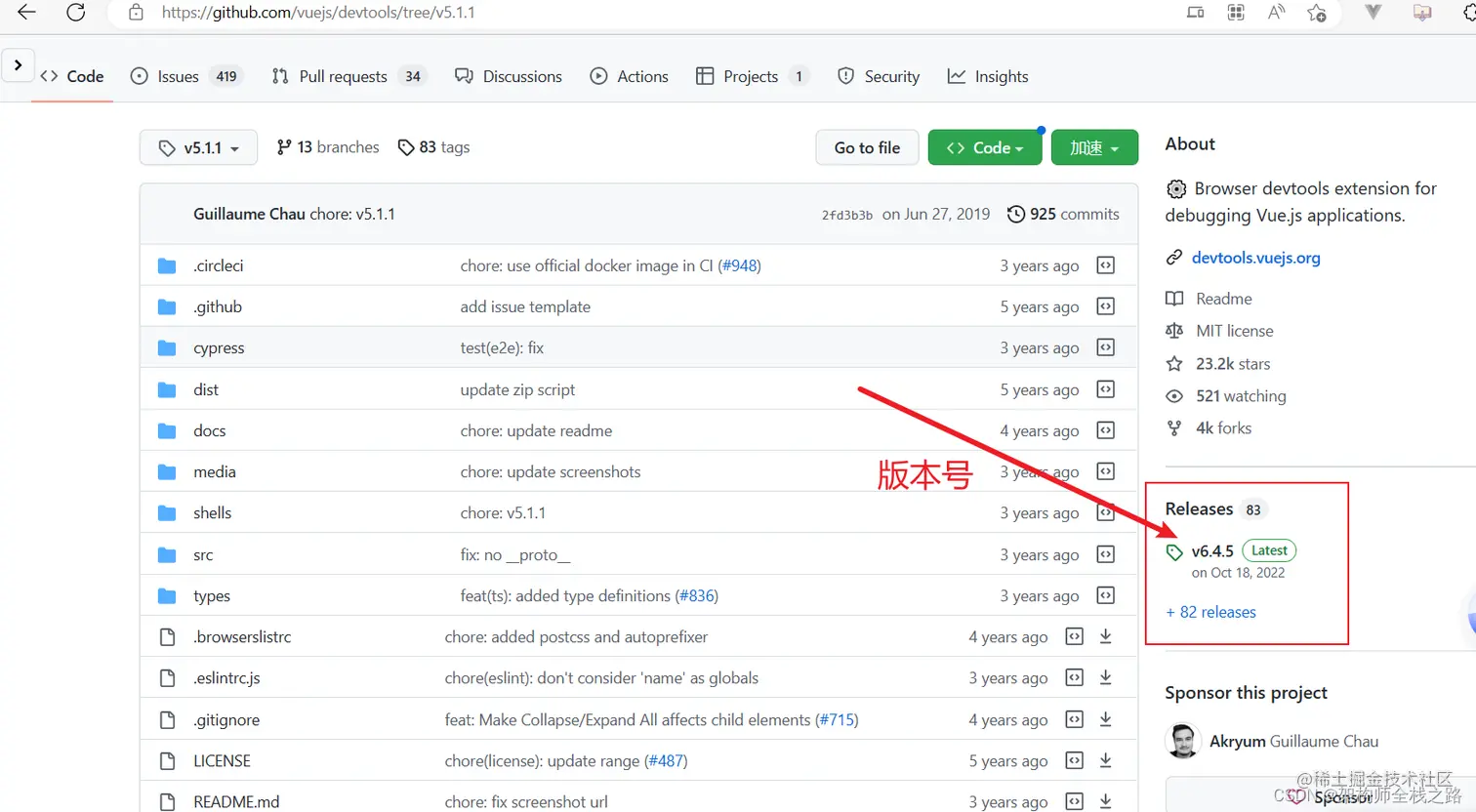Open the Readme link in About
1476x812 pixels.
coord(1223,299)
